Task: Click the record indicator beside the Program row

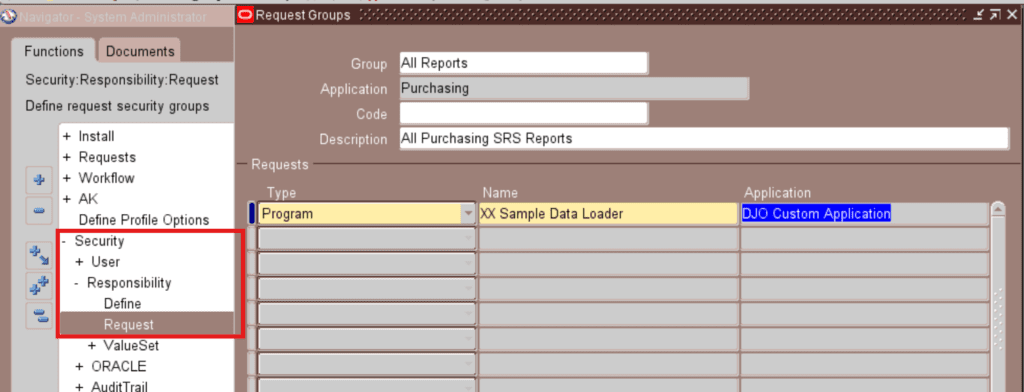Action: tap(252, 214)
